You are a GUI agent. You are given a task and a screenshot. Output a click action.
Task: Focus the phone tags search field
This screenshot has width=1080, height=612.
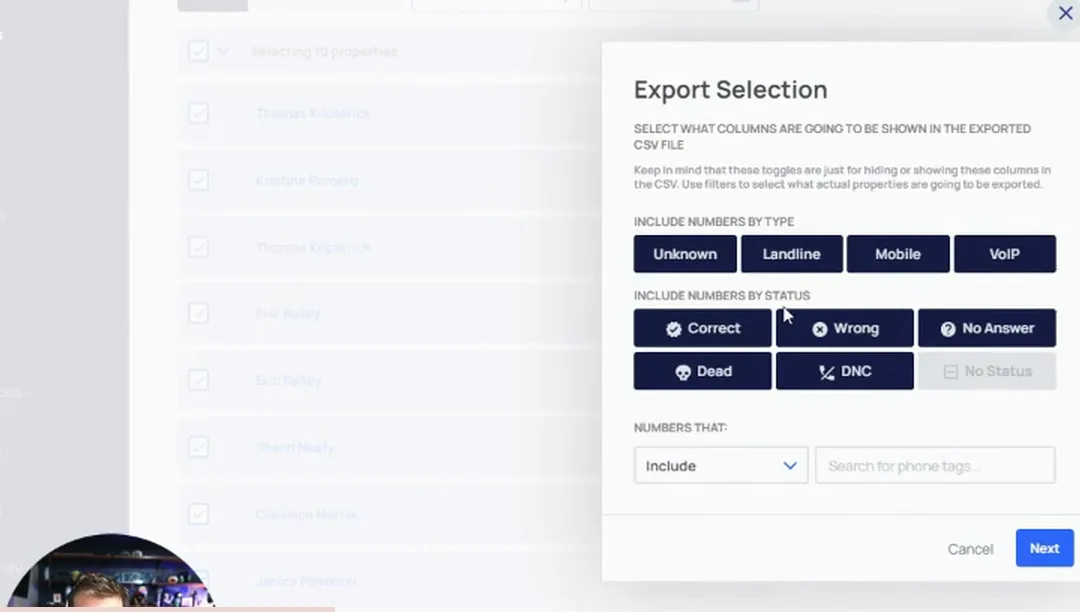pyautogui.click(x=935, y=466)
